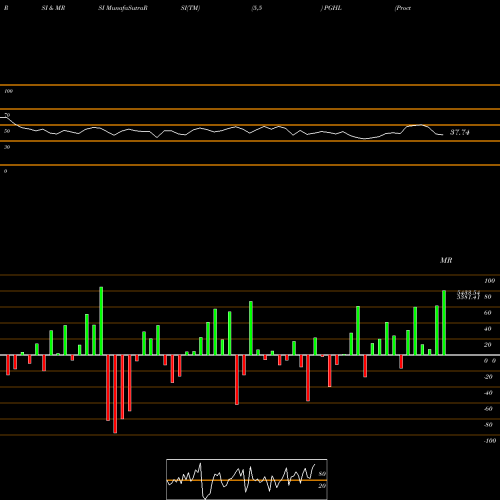This screenshot has width=500, height=500.
Task: Click the 60 label on MR right axis
Action: point(487,313)
